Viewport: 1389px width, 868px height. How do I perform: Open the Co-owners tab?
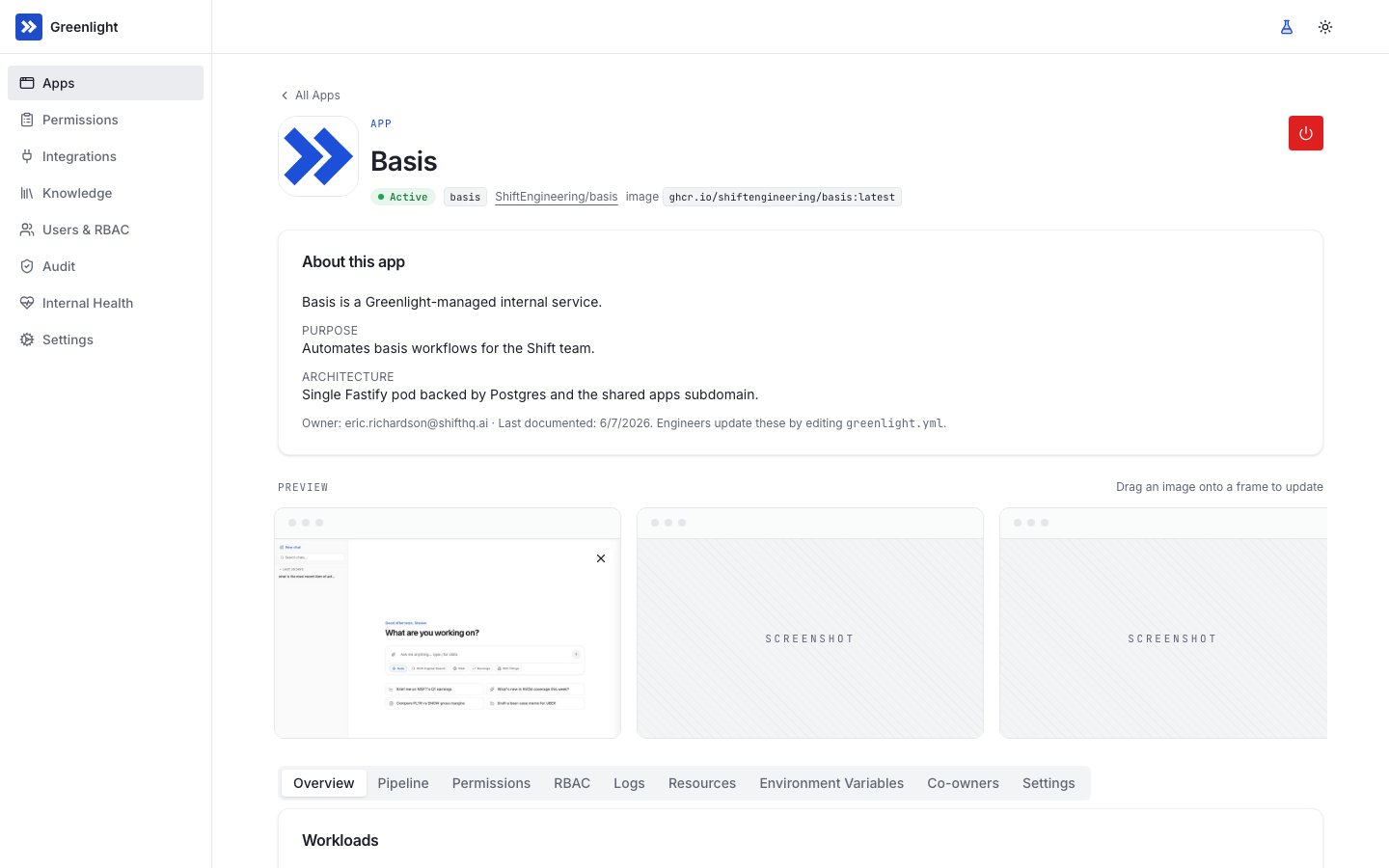pos(963,783)
